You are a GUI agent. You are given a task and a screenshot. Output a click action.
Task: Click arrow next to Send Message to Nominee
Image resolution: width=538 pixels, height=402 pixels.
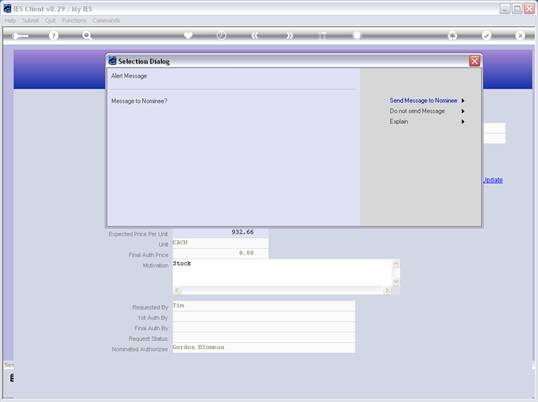(463, 100)
